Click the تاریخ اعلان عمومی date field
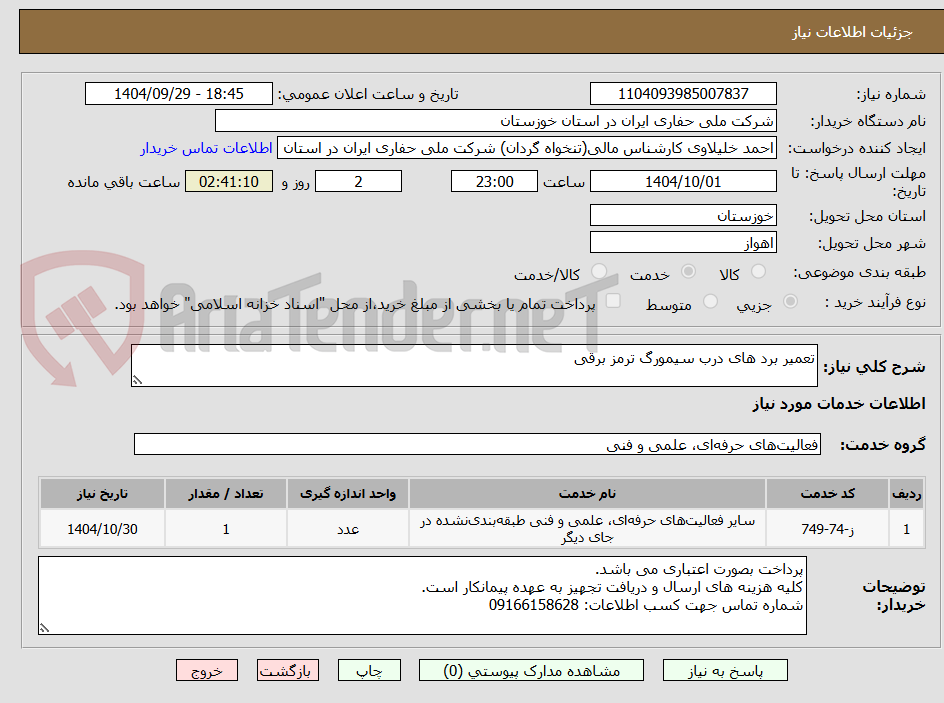Image resolution: width=944 pixels, height=703 pixels. coord(178,92)
